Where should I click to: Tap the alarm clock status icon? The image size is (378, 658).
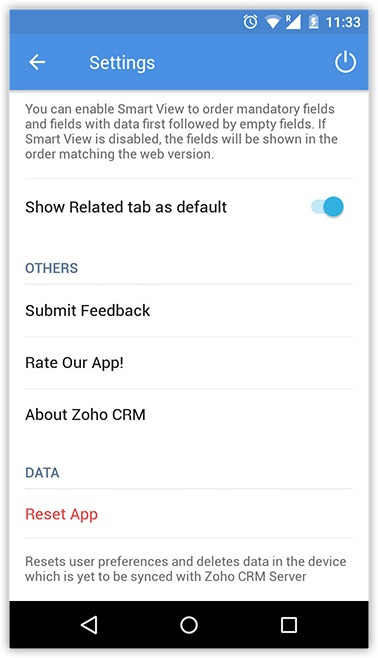coord(250,21)
